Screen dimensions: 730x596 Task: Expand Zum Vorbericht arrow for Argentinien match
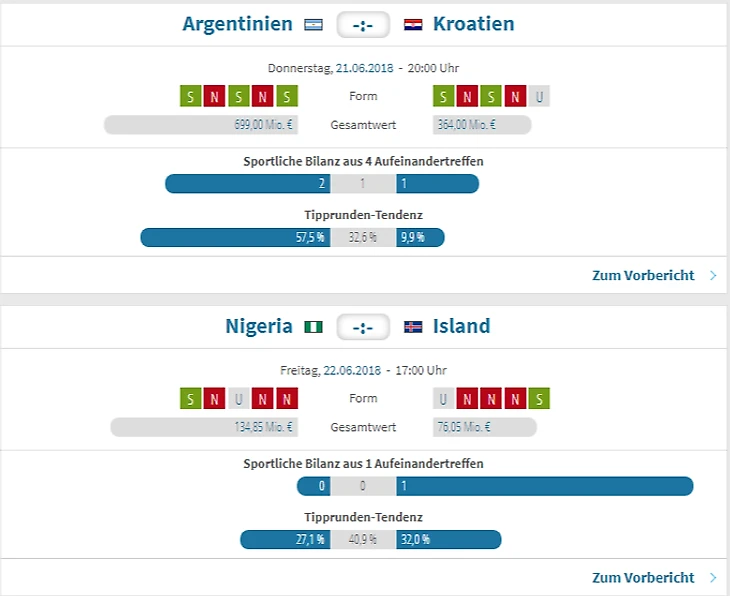(x=713, y=276)
